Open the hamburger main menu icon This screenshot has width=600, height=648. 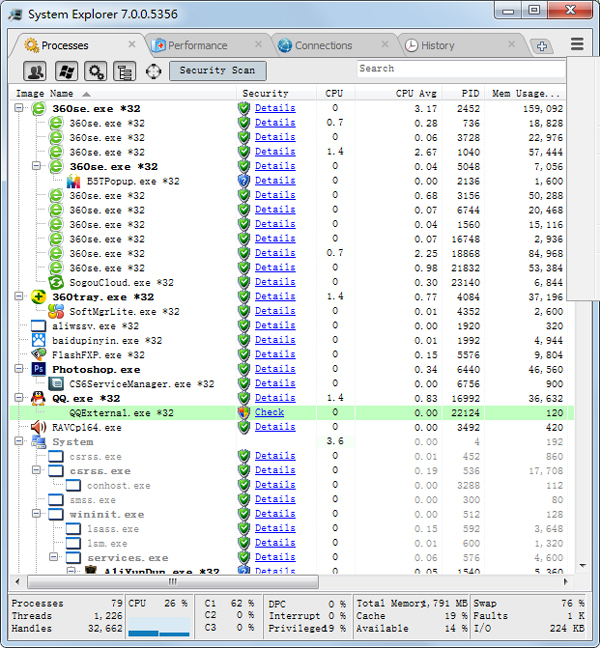(x=577, y=45)
